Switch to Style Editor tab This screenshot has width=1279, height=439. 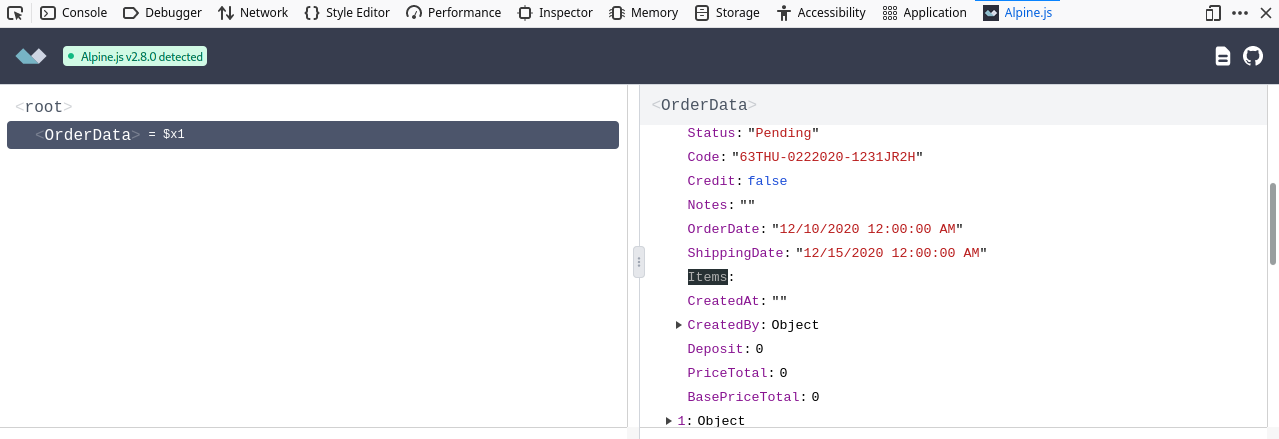346,13
